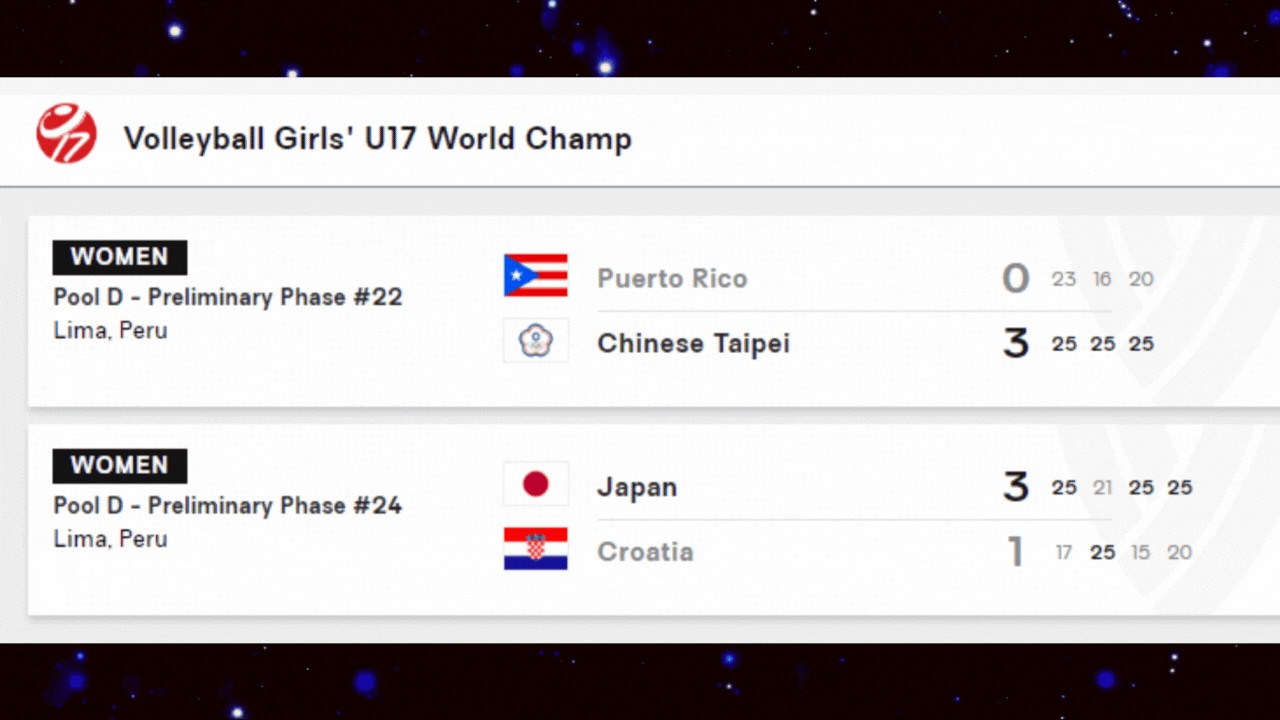This screenshot has width=1280, height=720.
Task: Select the Puerto Rico team name
Action: [672, 278]
